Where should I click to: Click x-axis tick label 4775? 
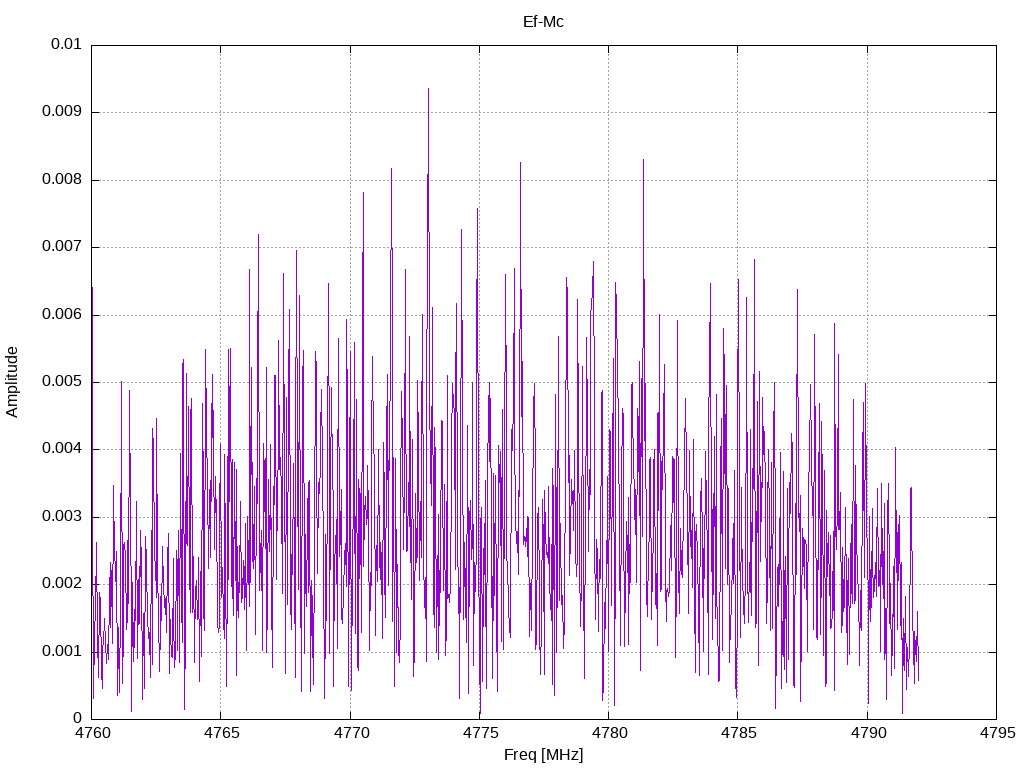(480, 733)
